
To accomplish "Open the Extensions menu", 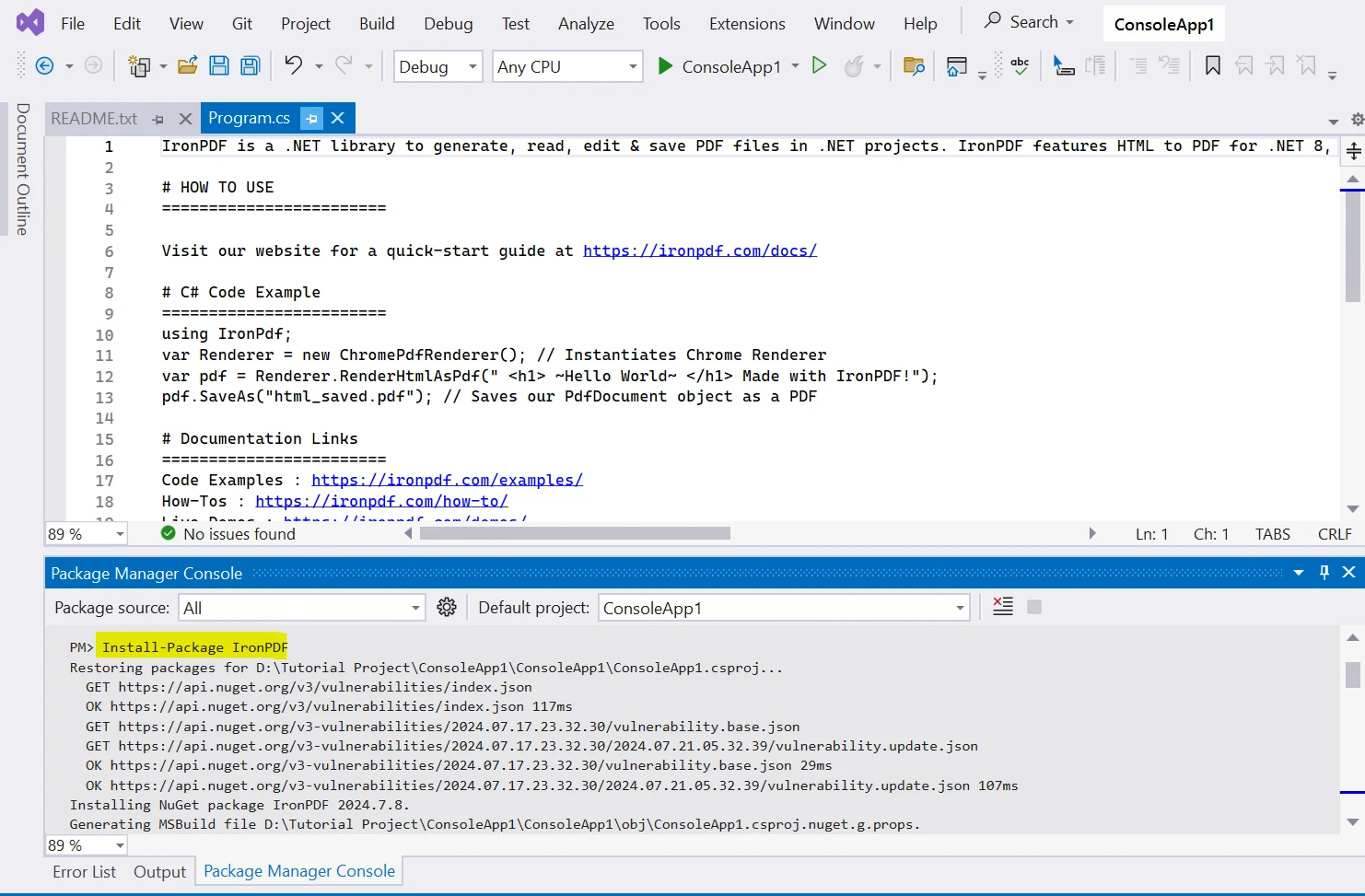I will tap(747, 24).
